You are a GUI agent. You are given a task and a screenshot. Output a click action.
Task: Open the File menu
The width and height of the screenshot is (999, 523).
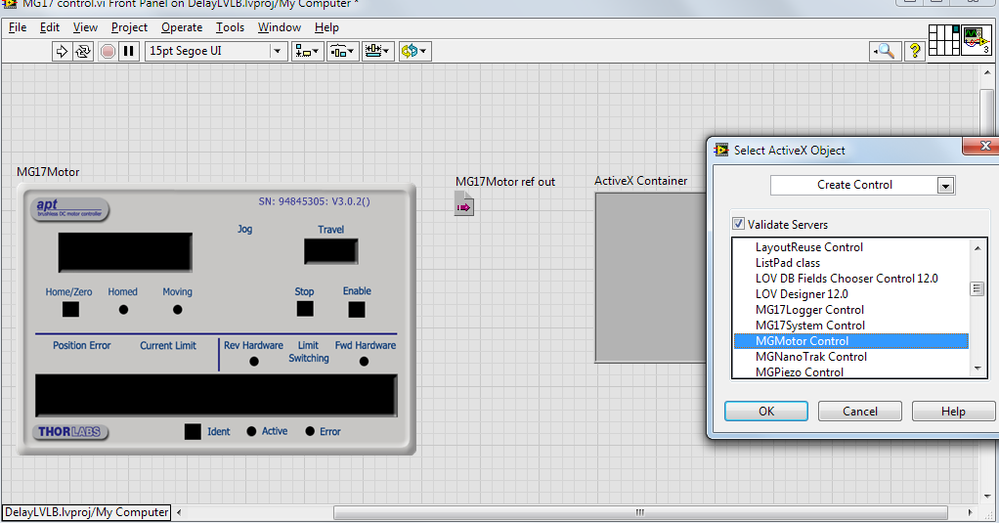(x=17, y=27)
